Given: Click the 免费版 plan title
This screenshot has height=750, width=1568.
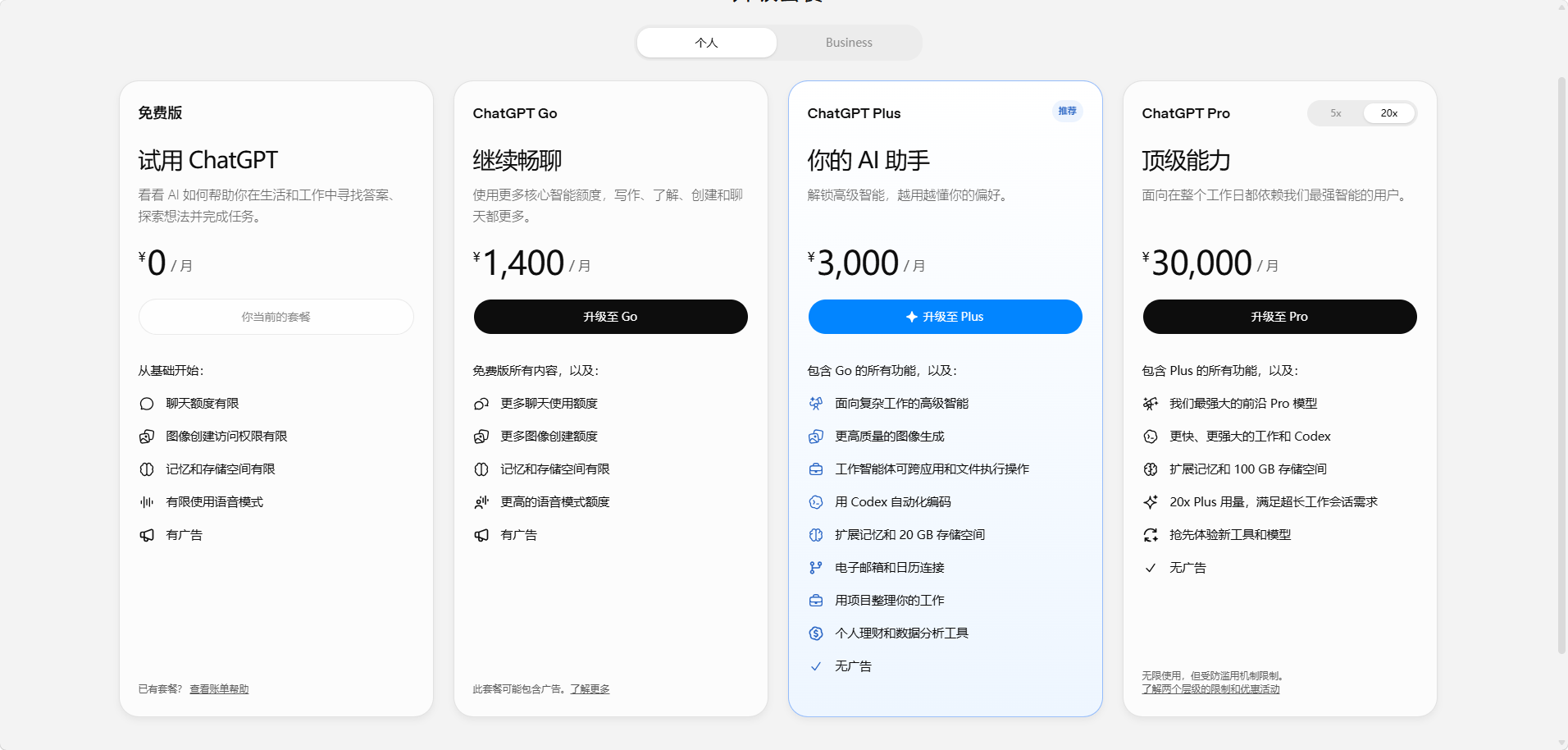Looking at the screenshot, I should 160,113.
